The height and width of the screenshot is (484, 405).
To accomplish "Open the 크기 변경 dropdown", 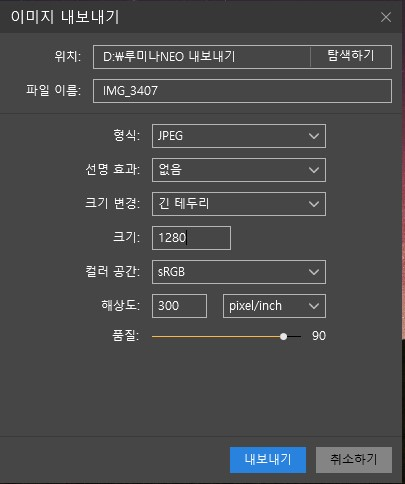I will pos(239,204).
